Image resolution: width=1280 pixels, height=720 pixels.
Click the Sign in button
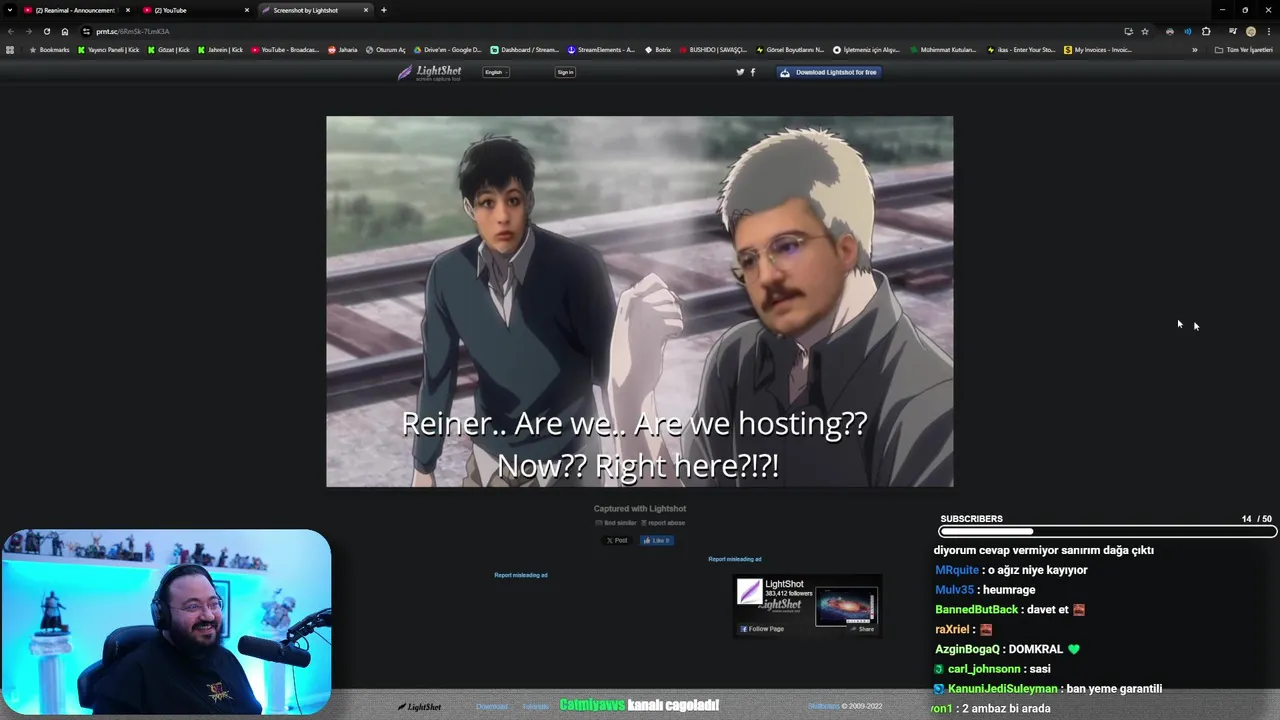(x=565, y=72)
